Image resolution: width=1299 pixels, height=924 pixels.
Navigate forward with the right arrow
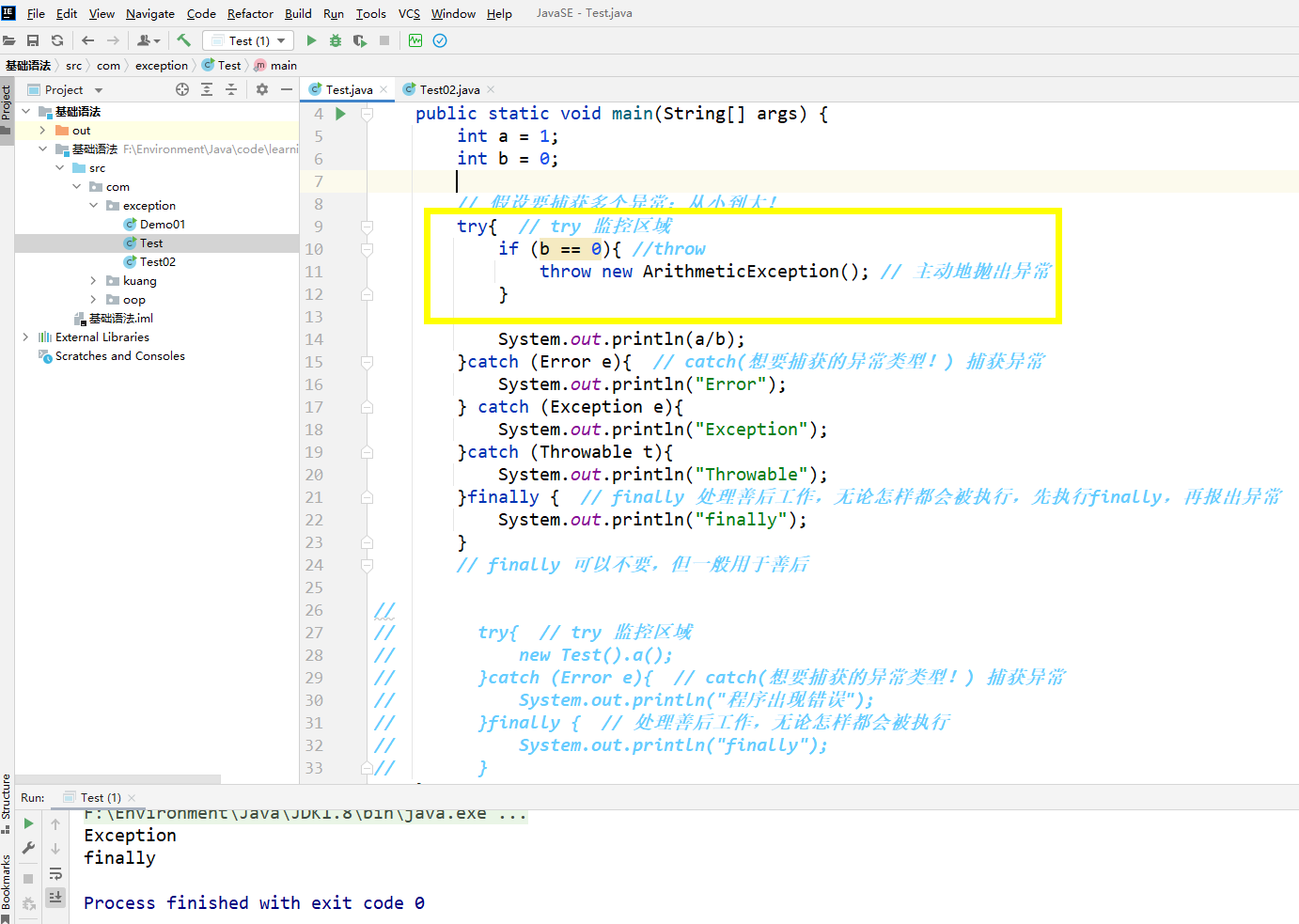click(113, 40)
